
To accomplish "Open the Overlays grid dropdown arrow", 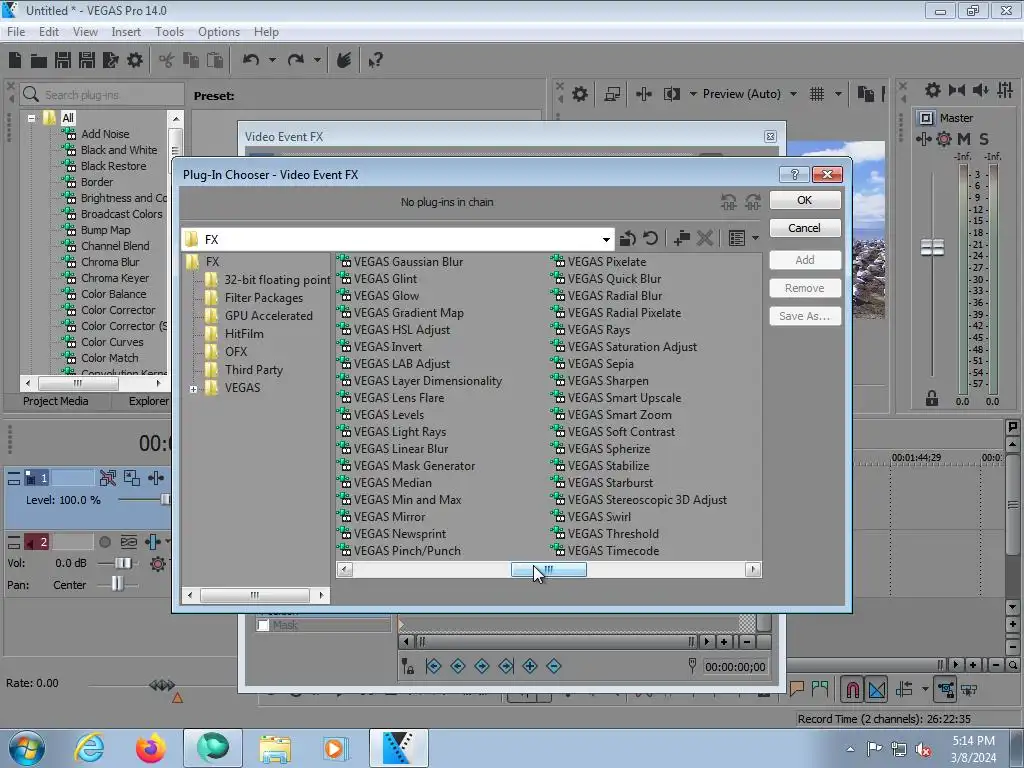I will coord(838,94).
